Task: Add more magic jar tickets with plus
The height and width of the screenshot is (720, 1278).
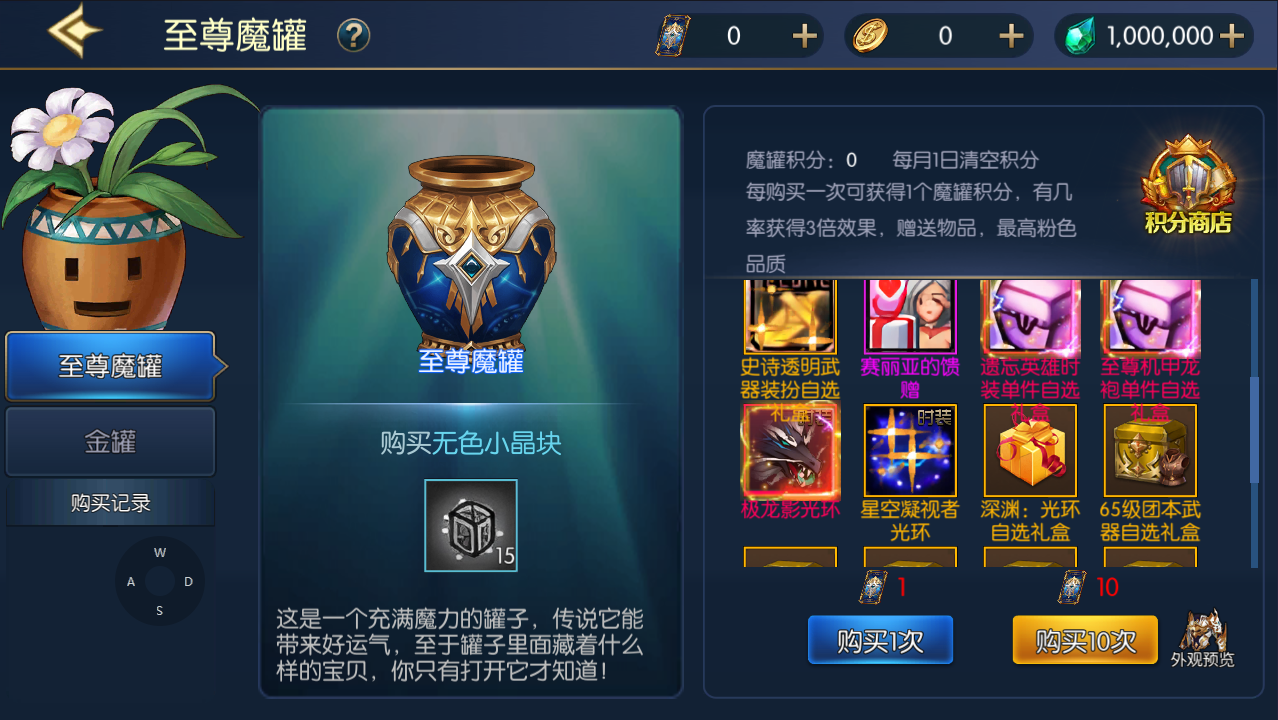Action: [x=805, y=36]
